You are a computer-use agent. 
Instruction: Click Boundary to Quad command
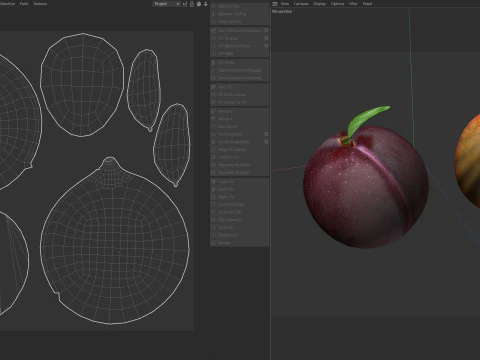(x=240, y=172)
